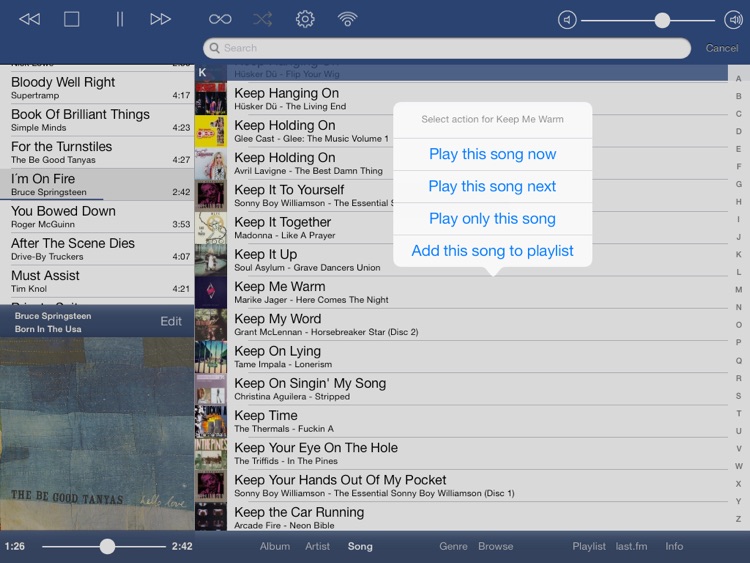Choose Add this song to playlist
This screenshot has height=563, width=750.
[x=492, y=251]
